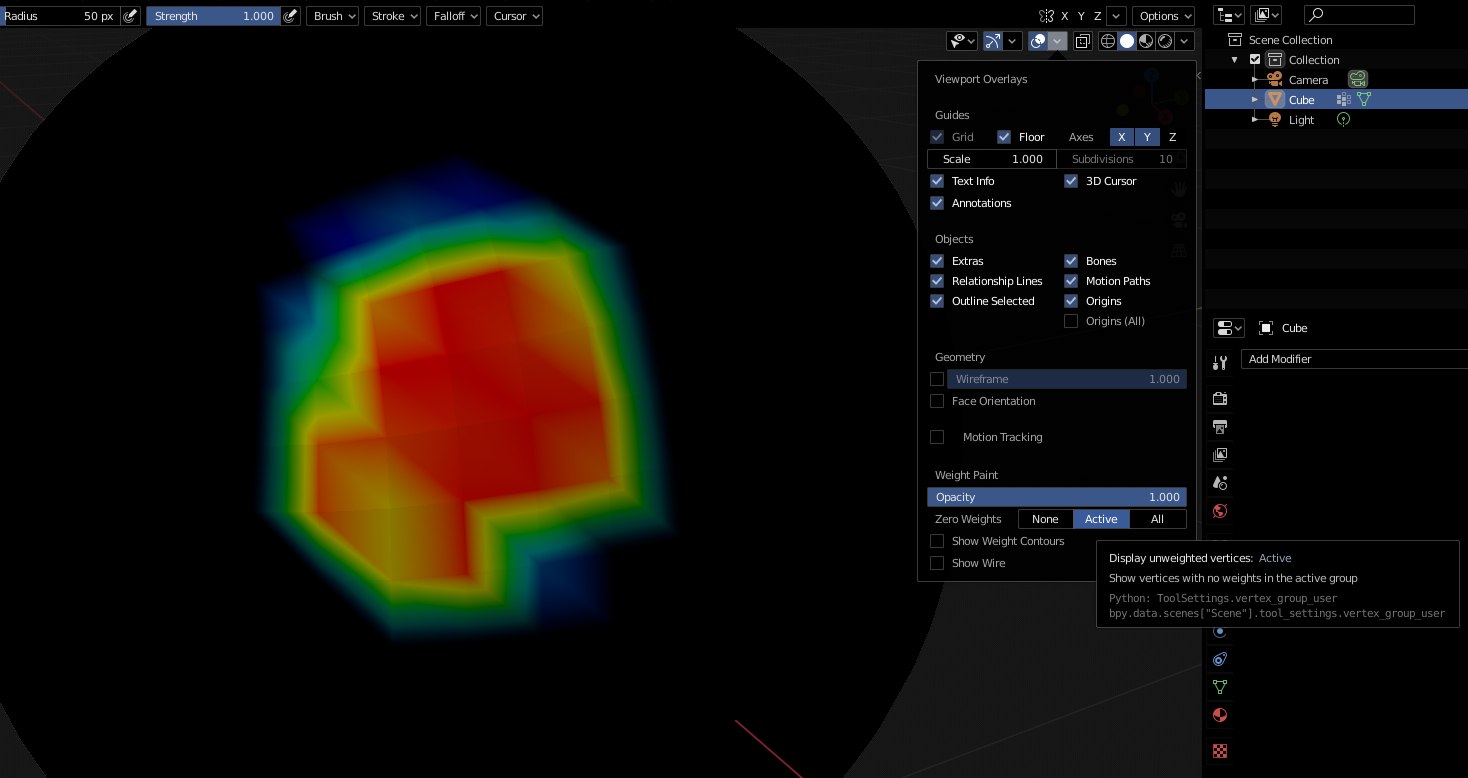
Task: Open the Tool properties tab
Action: pyautogui.click(x=1220, y=363)
